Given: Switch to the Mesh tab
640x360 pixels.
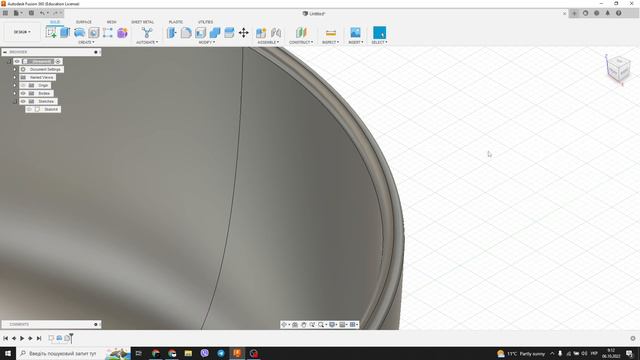Looking at the screenshot, I should tap(111, 22).
